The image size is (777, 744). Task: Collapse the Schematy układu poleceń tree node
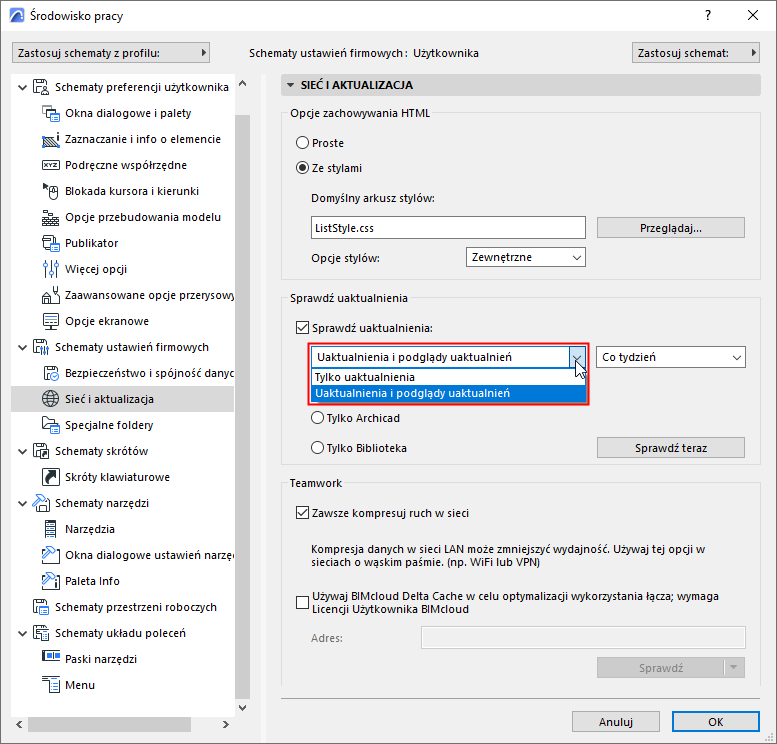point(22,633)
